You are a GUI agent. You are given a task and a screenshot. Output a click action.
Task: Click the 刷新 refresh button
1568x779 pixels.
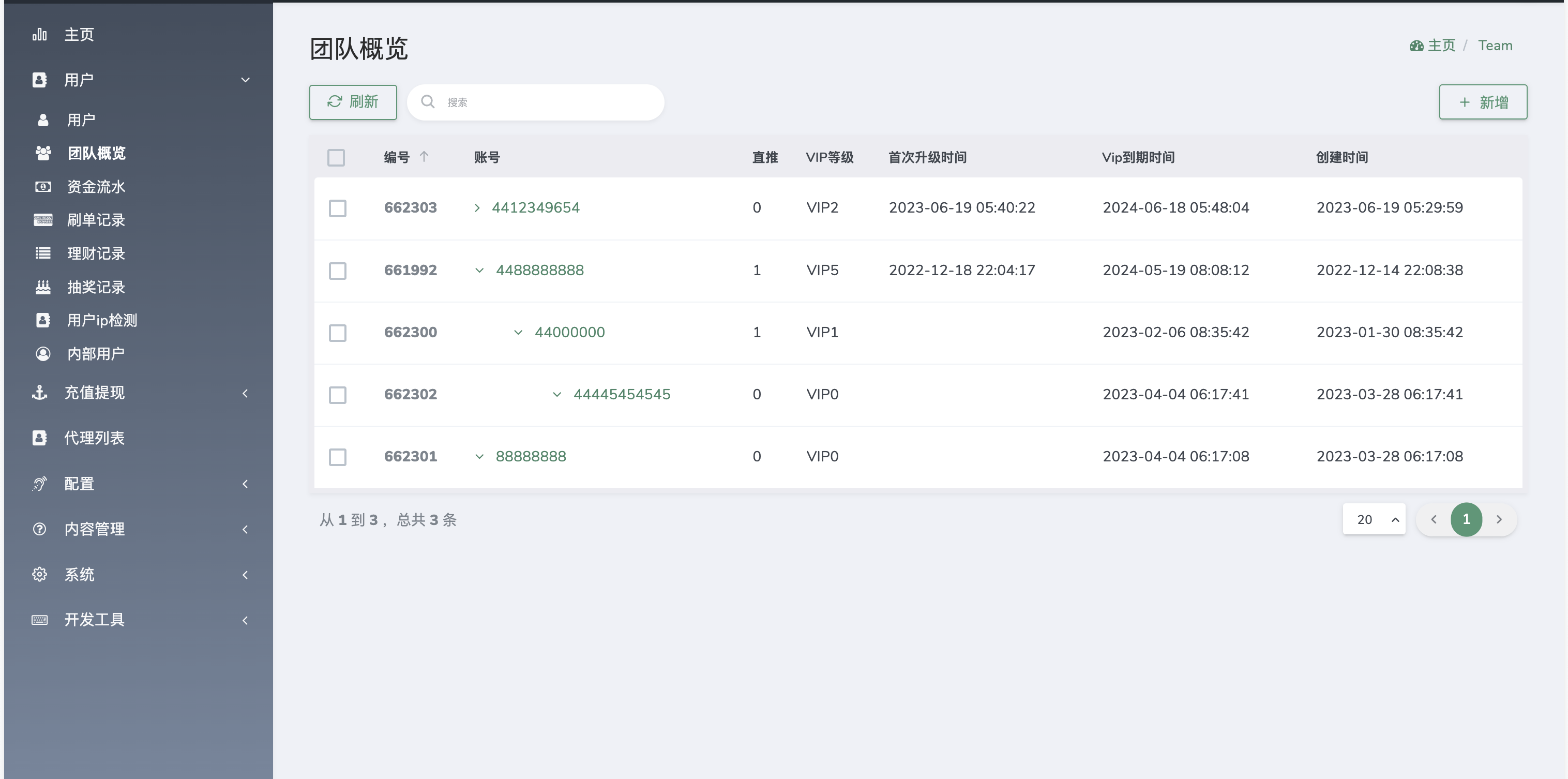pos(353,101)
